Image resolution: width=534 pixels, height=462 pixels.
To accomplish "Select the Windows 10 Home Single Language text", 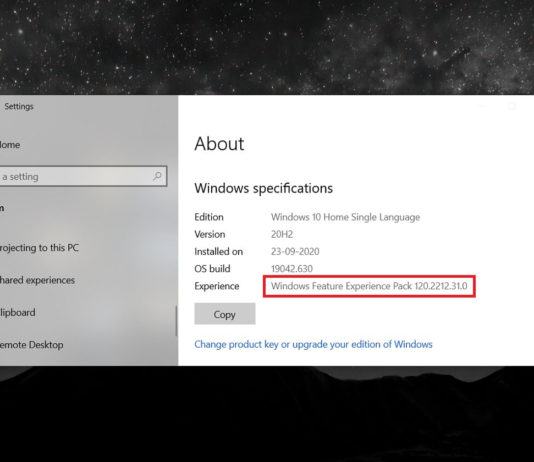I will [x=345, y=217].
